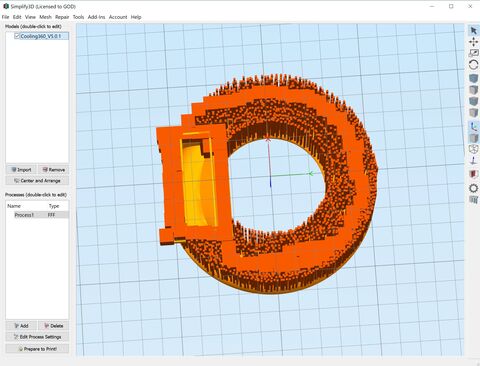
Task: Click the Name column header
Action: pos(14,206)
